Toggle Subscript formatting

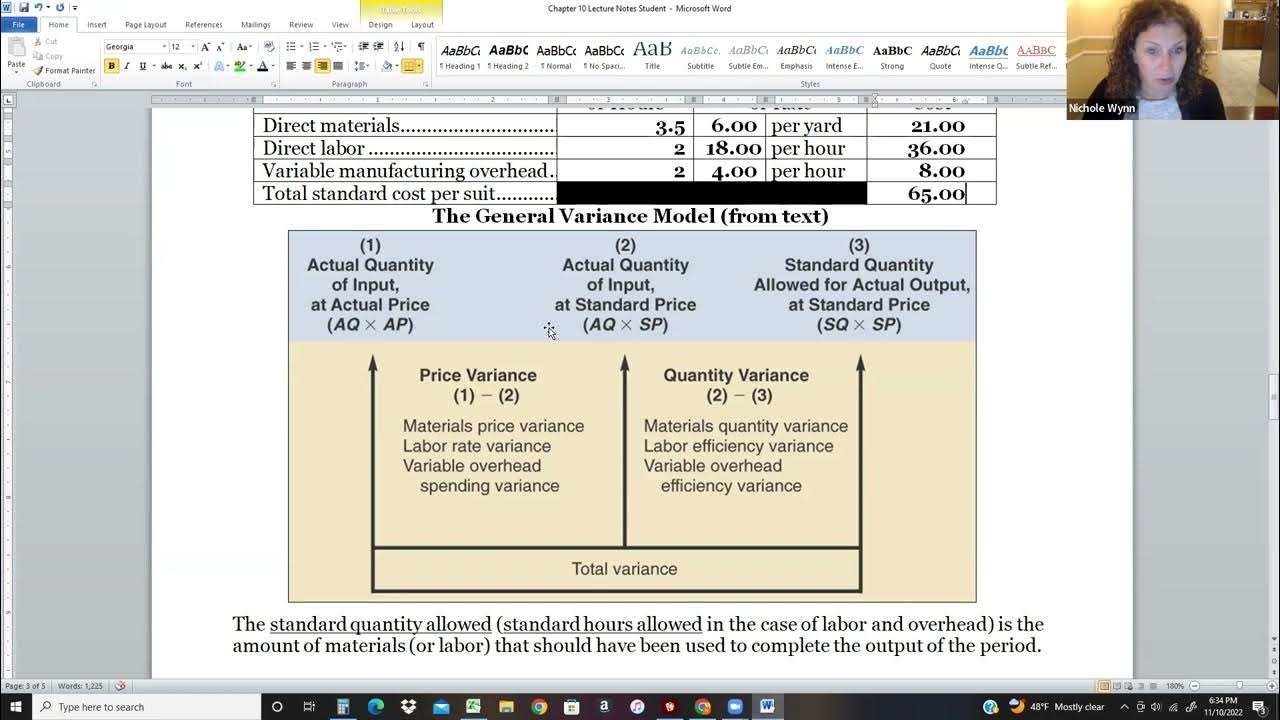click(182, 66)
